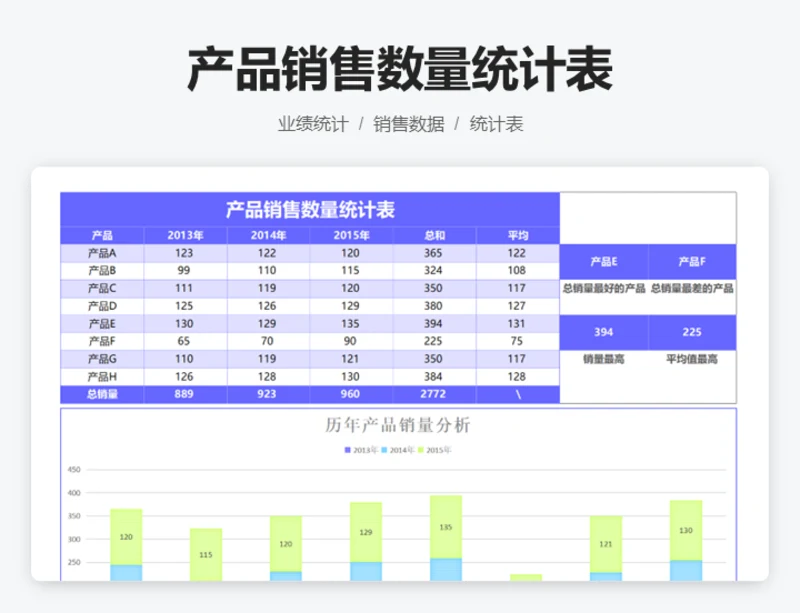Select the 产品G row label
This screenshot has height=613, width=800.
click(x=102, y=359)
